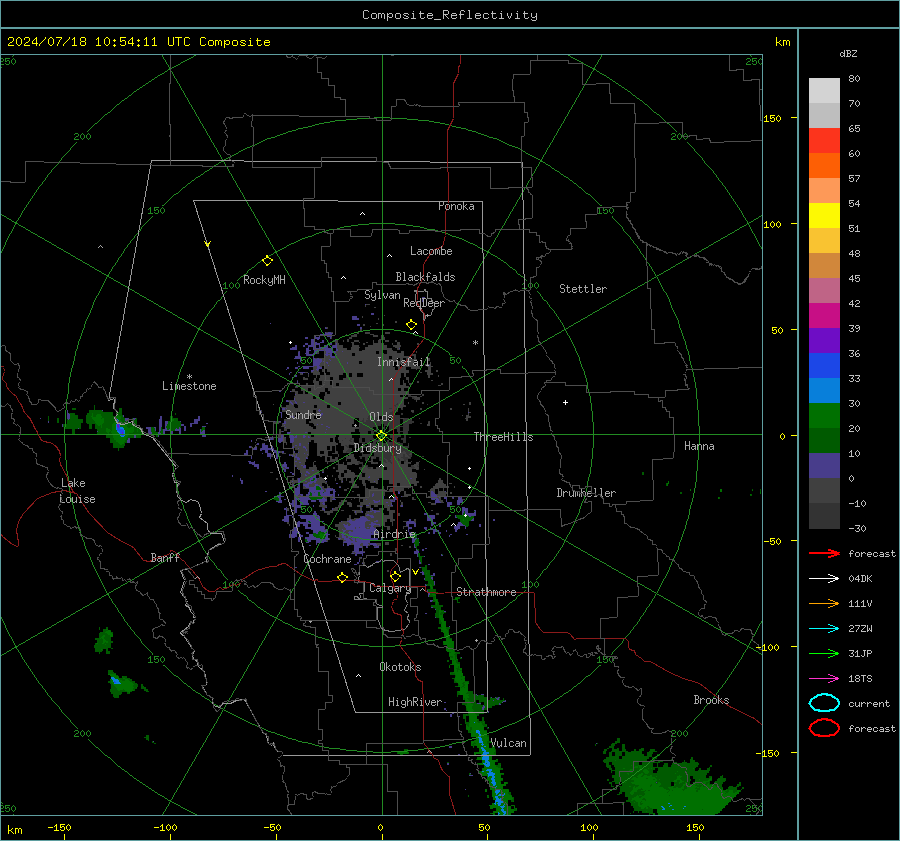This screenshot has width=900, height=841.
Task: Click the Olds town label
Action: tap(381, 417)
